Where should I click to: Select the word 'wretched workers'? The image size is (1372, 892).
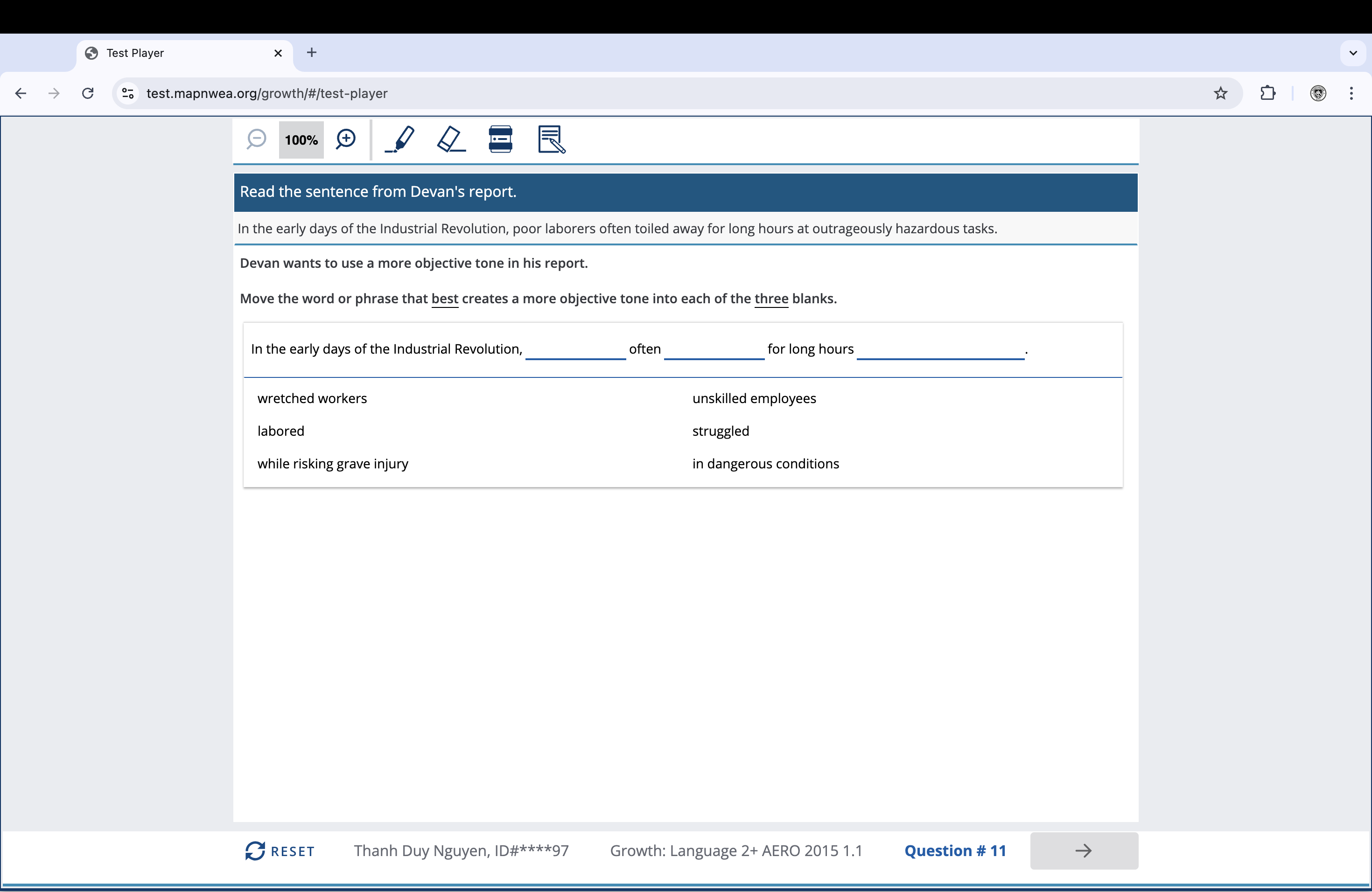click(312, 398)
